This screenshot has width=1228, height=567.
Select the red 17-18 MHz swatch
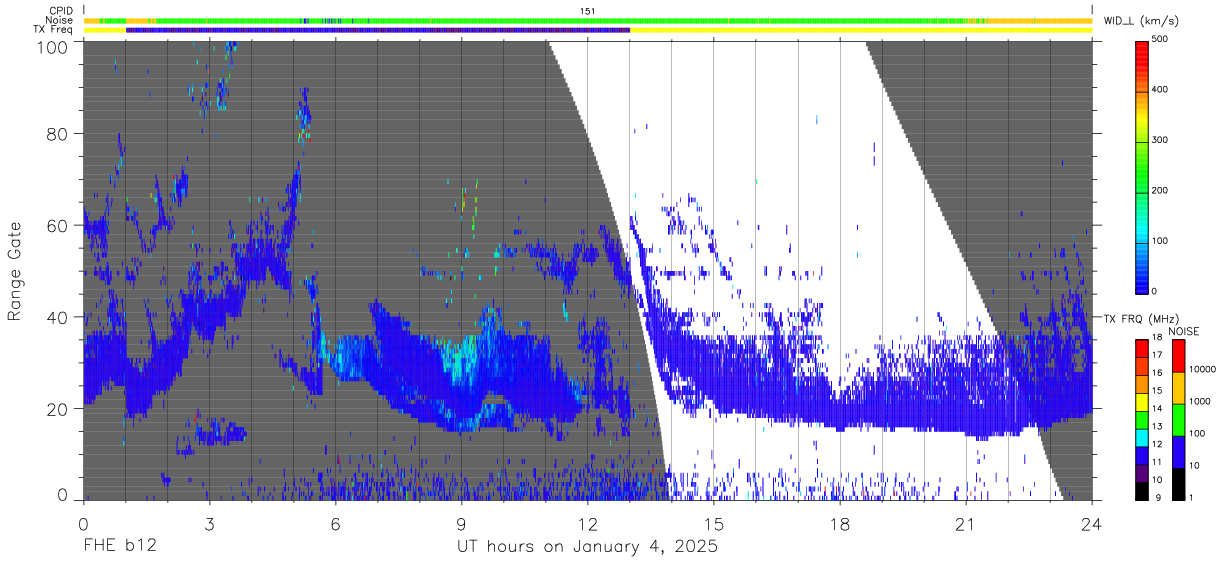(x=1141, y=349)
